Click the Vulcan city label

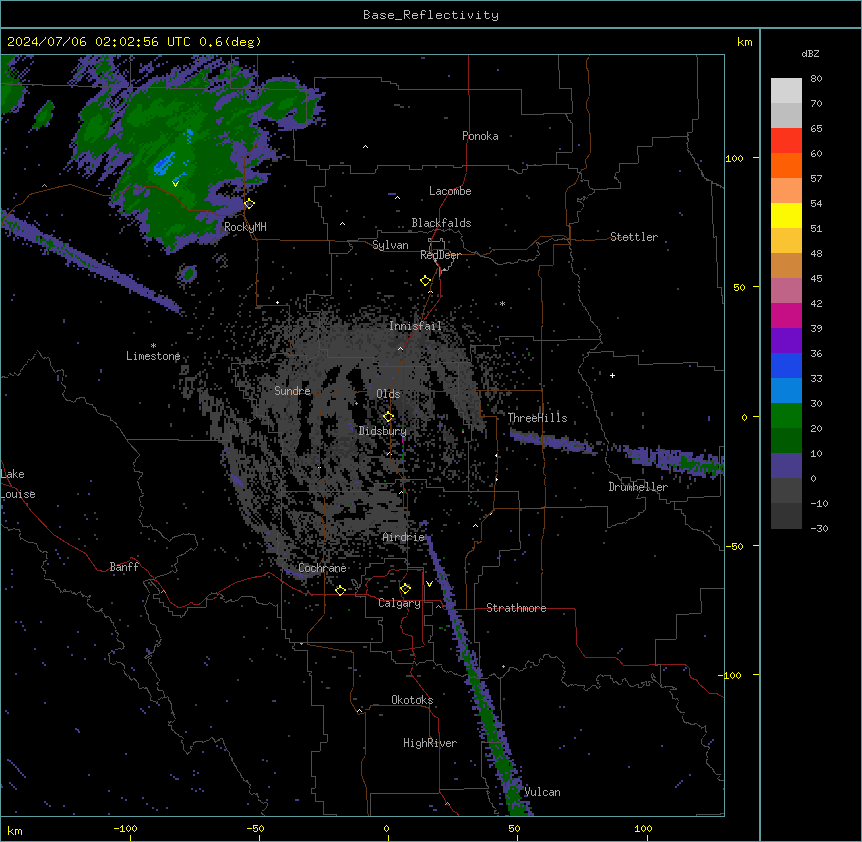pyautogui.click(x=542, y=792)
